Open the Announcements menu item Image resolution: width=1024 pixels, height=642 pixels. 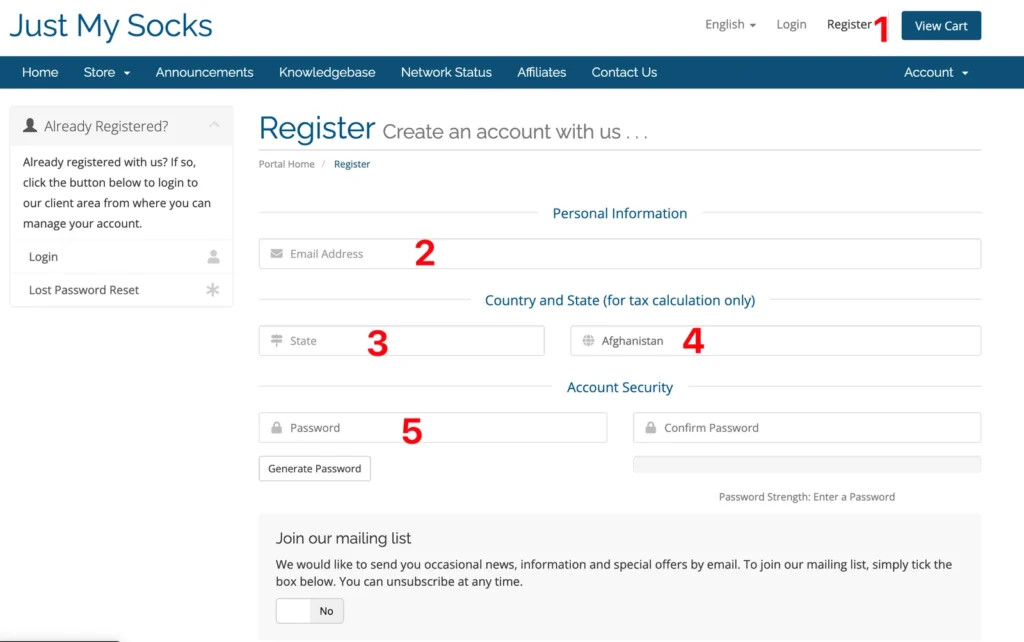pyautogui.click(x=204, y=72)
